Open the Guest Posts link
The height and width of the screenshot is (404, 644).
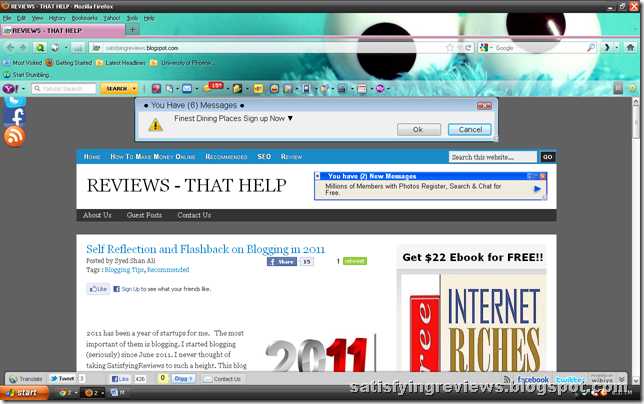tap(144, 215)
